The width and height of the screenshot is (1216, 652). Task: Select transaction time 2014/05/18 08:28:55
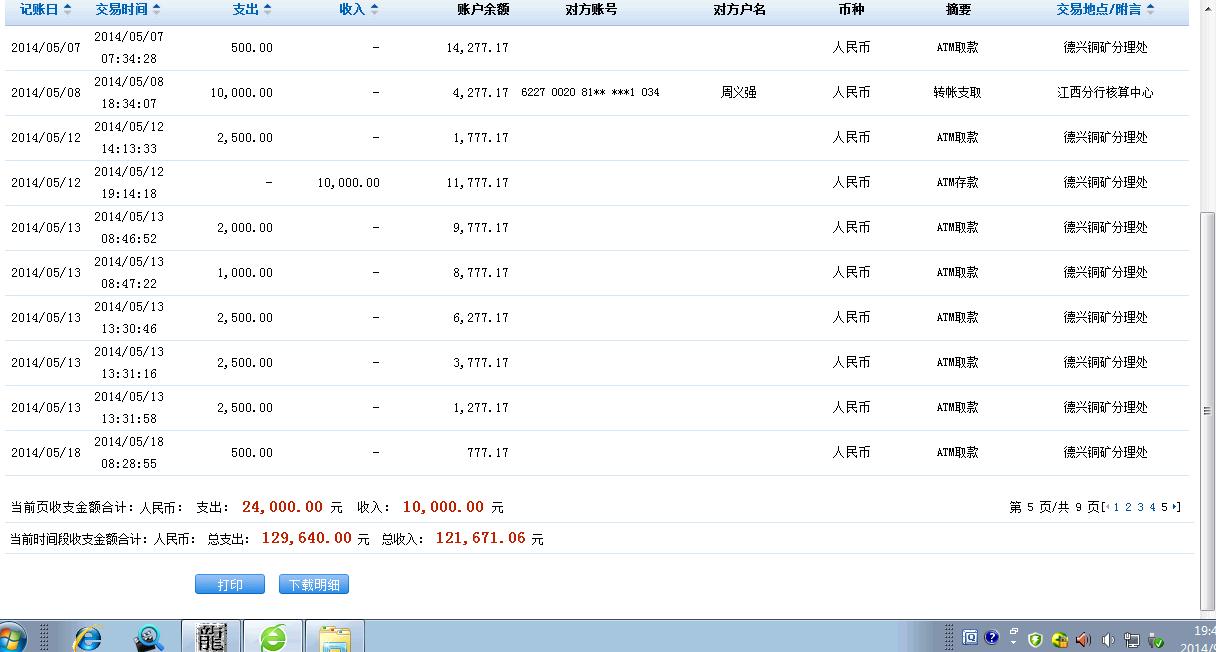[x=129, y=453]
